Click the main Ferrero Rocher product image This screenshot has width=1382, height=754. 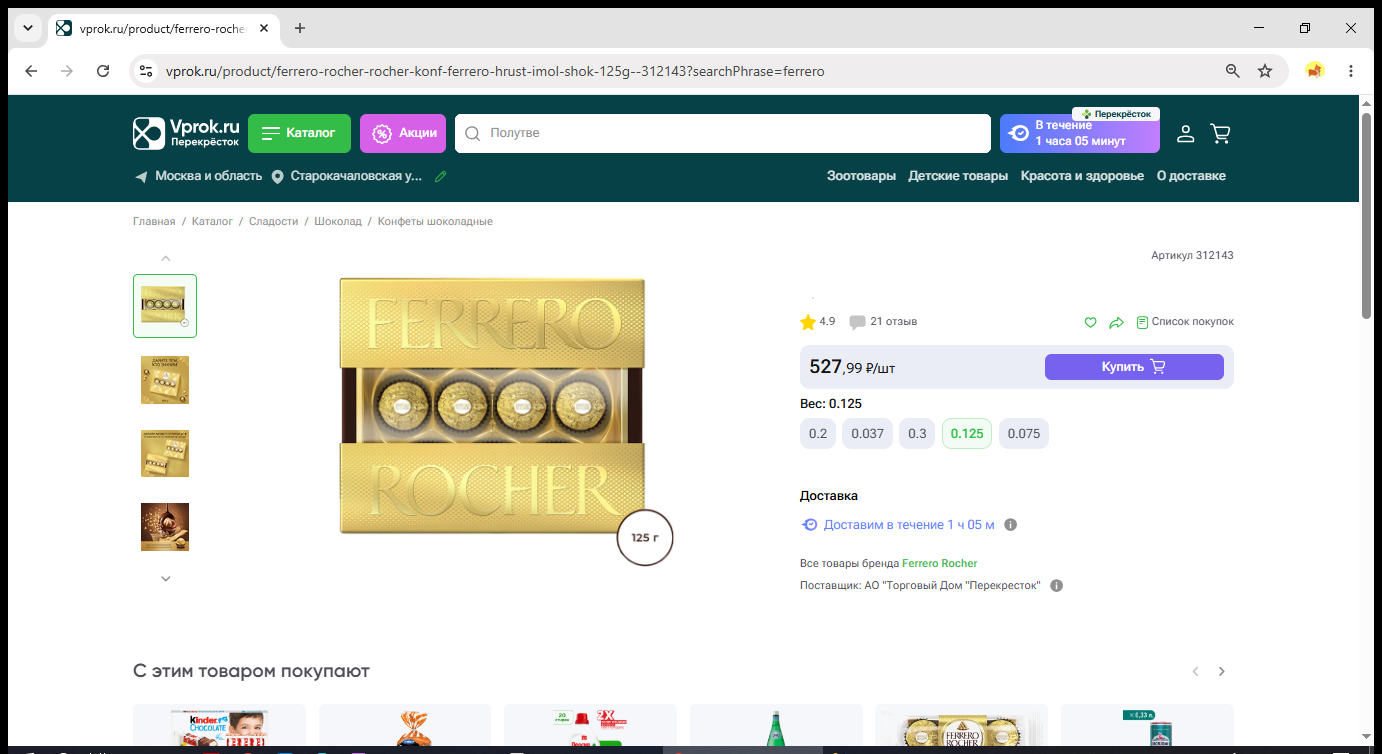click(x=492, y=406)
